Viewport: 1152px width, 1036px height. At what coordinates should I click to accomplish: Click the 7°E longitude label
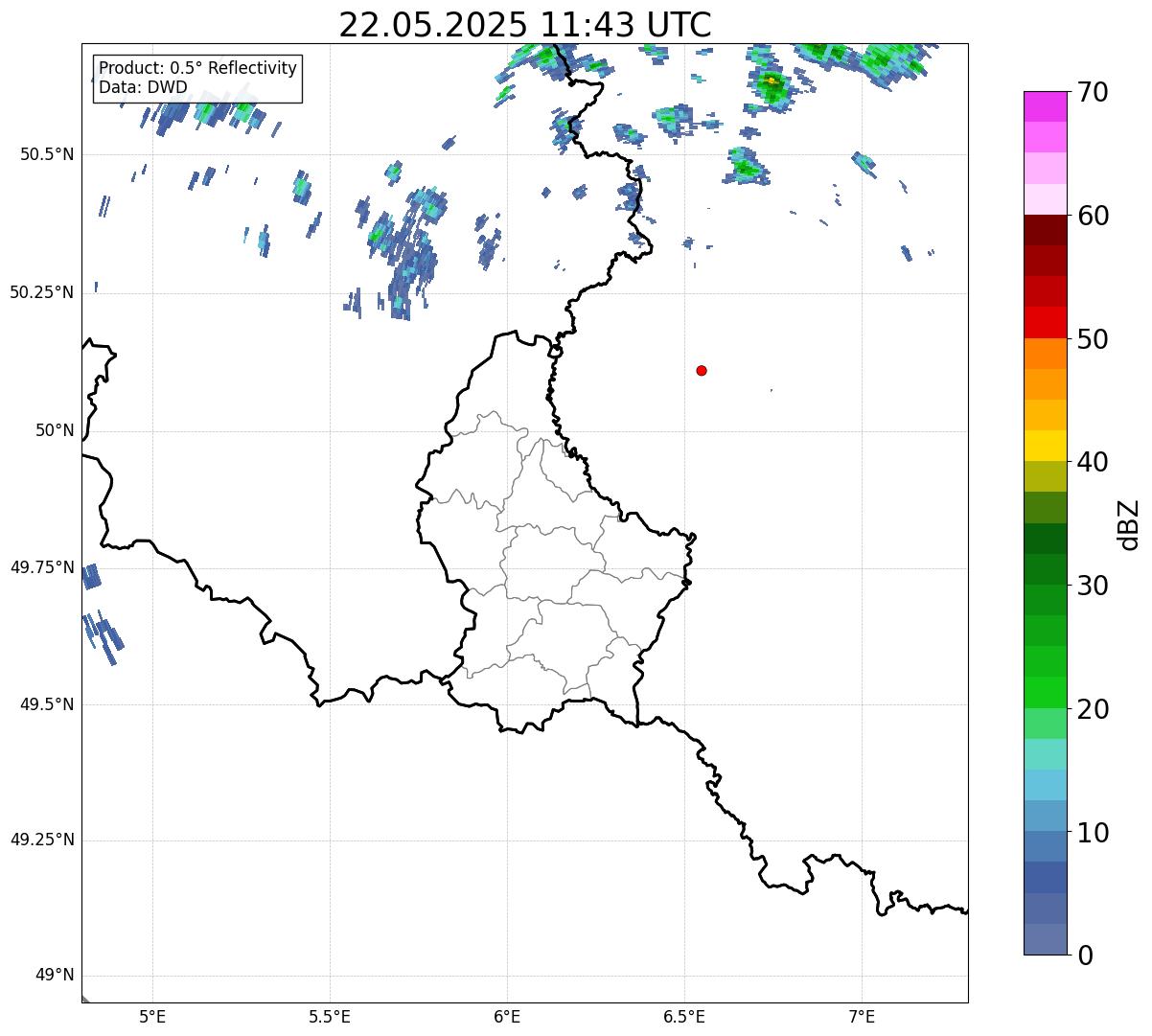pos(862,1016)
